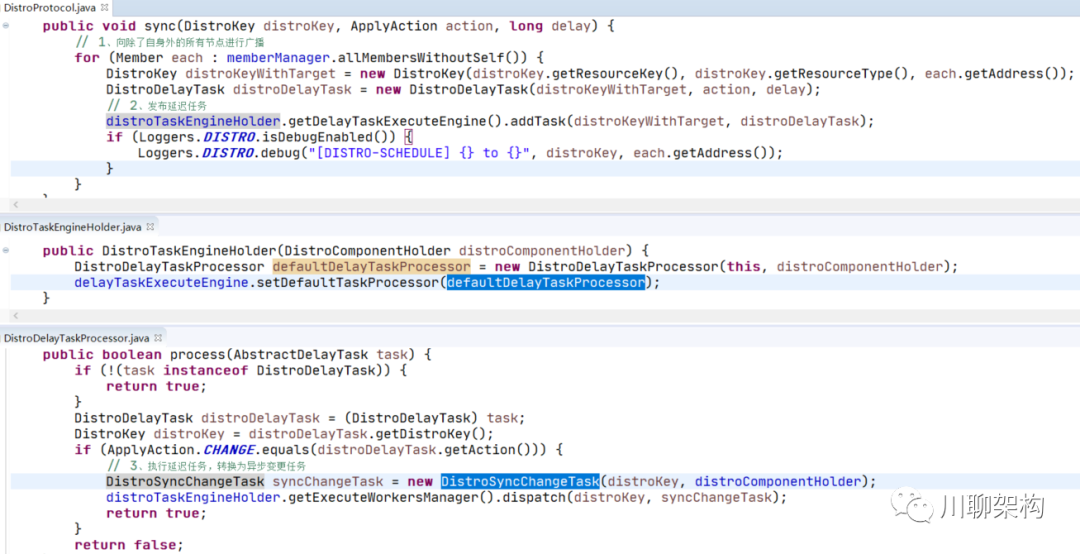Click the method name 'process' in its declaration
This screenshot has height=554, width=1080.
tap(198, 355)
